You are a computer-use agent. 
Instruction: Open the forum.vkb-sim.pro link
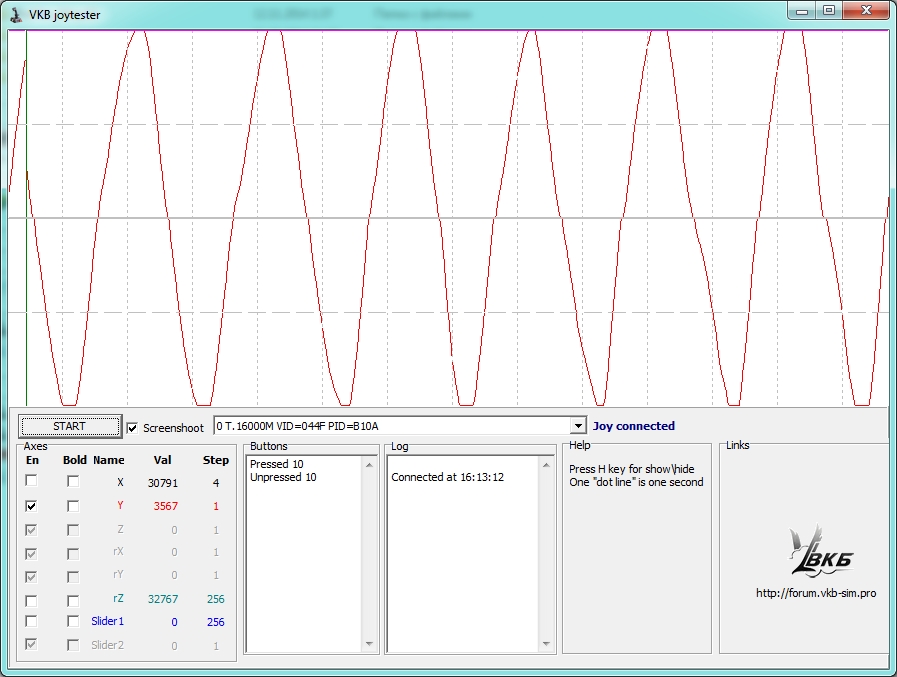point(816,593)
